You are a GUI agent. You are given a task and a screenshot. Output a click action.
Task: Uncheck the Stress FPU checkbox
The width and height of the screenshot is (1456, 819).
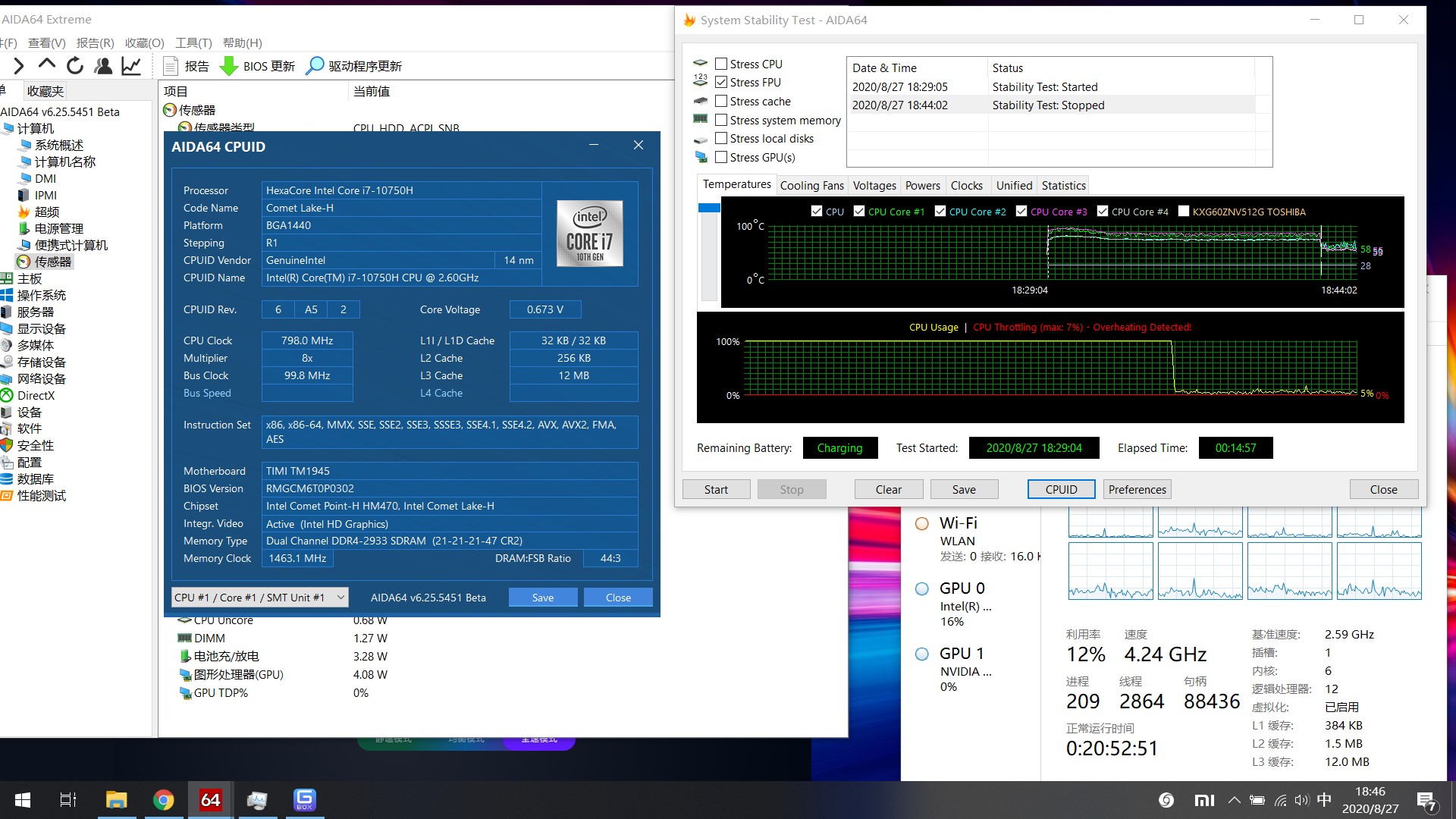pos(721,82)
